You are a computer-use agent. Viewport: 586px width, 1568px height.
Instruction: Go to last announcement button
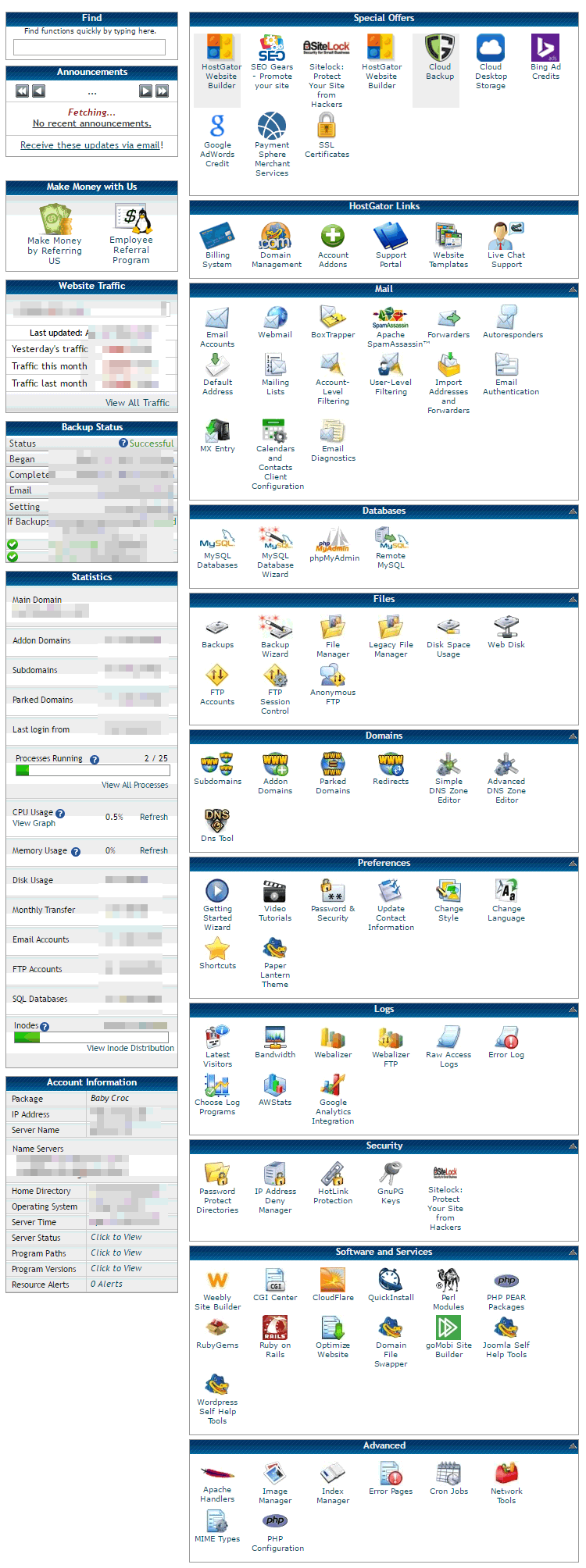pyautogui.click(x=162, y=91)
